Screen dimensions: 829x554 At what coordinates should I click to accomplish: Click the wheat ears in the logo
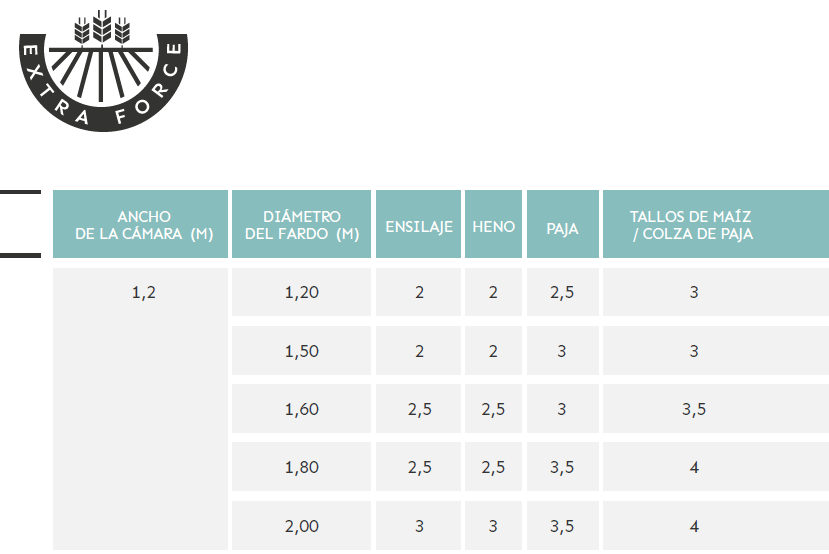pos(102,26)
